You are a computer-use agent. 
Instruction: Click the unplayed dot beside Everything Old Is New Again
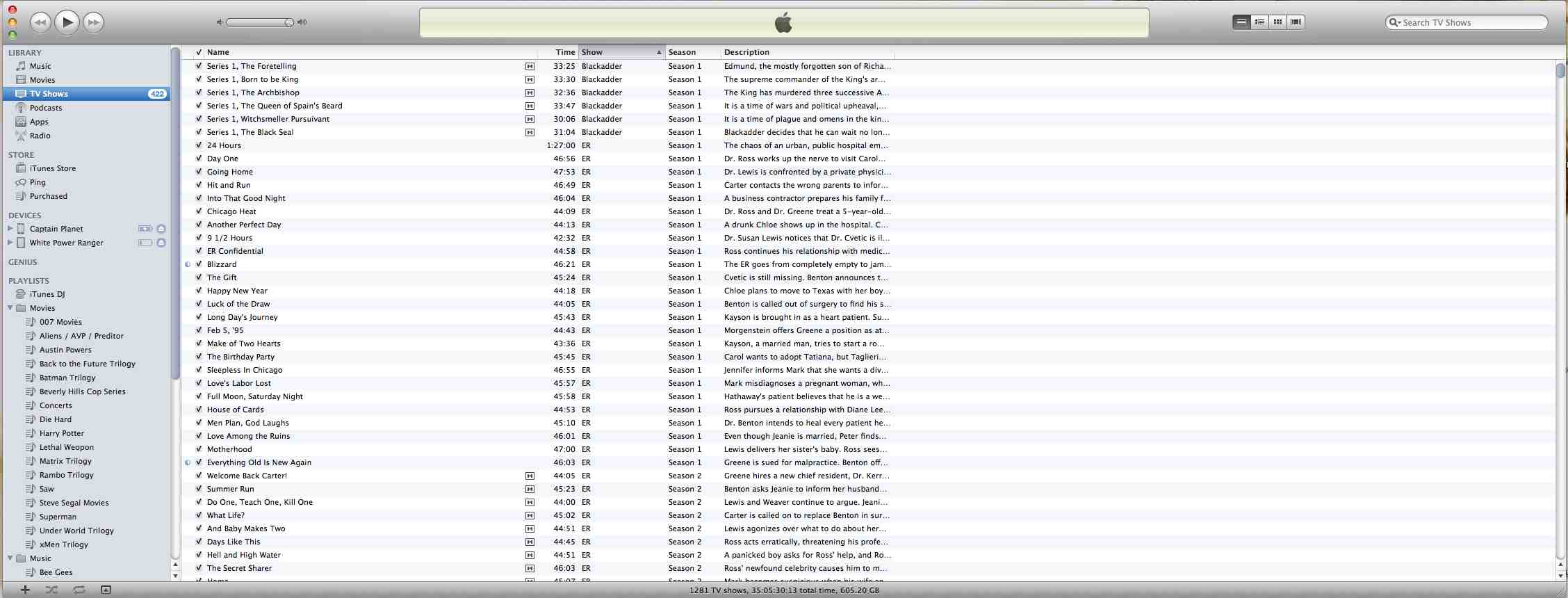188,462
